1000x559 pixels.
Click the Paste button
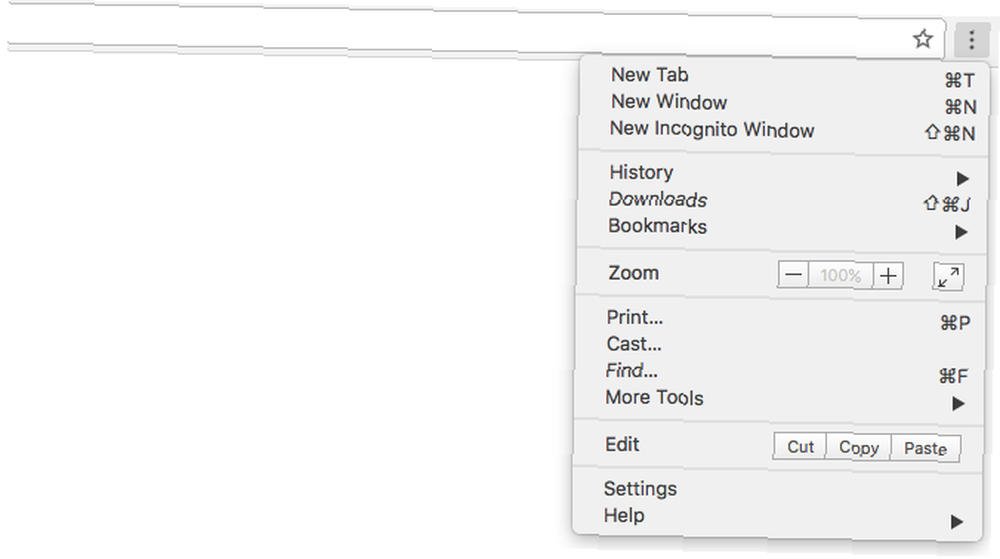925,449
